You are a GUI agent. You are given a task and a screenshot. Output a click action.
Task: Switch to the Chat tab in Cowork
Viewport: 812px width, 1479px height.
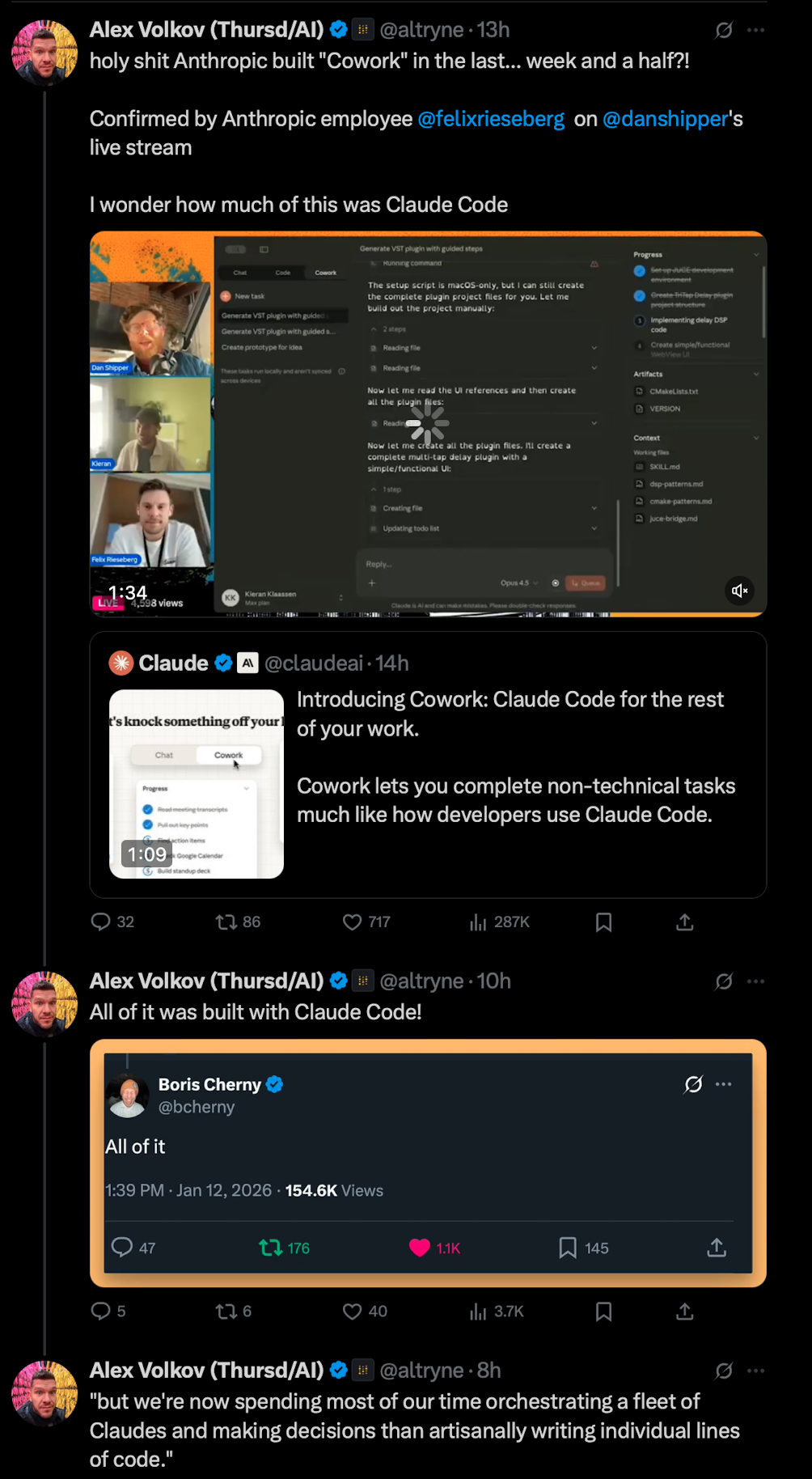pyautogui.click(x=239, y=273)
